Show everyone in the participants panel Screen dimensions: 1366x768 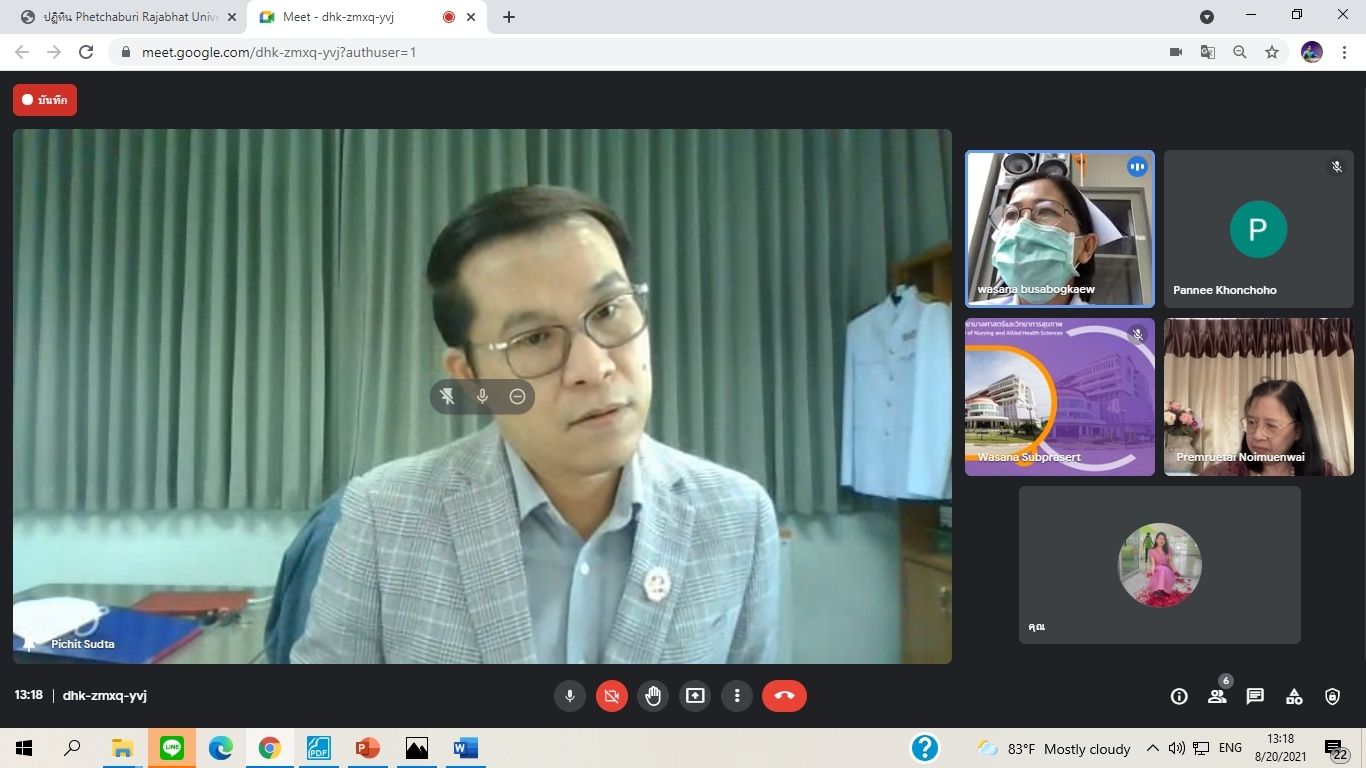(1217, 696)
